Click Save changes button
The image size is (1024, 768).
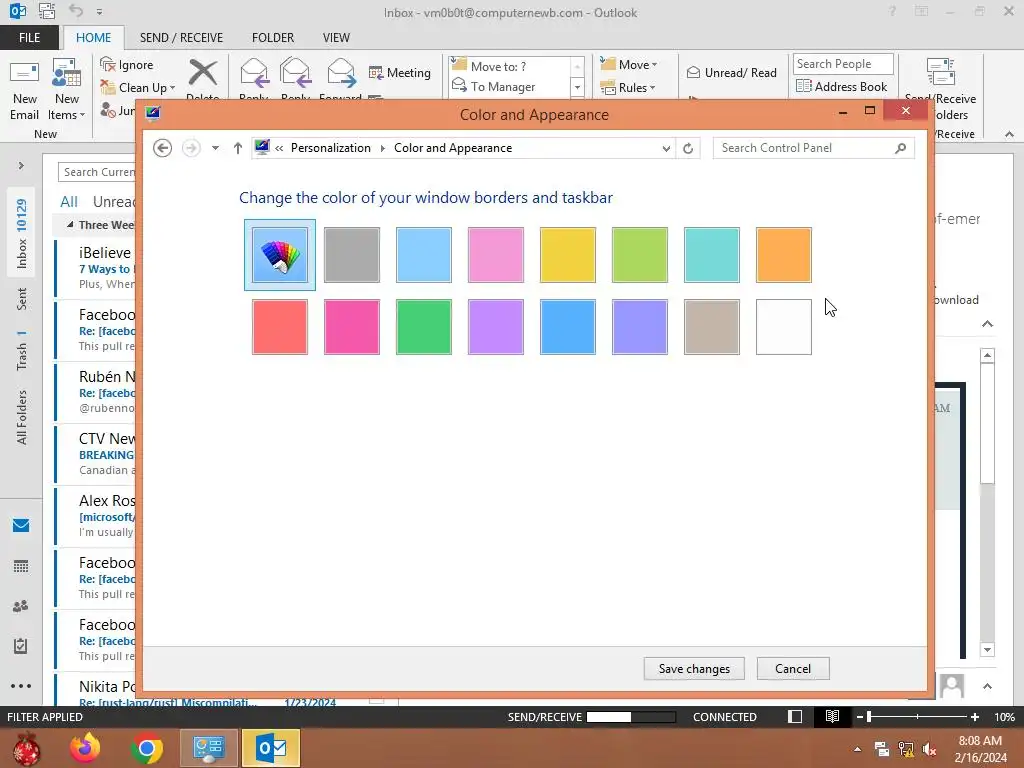tap(694, 669)
